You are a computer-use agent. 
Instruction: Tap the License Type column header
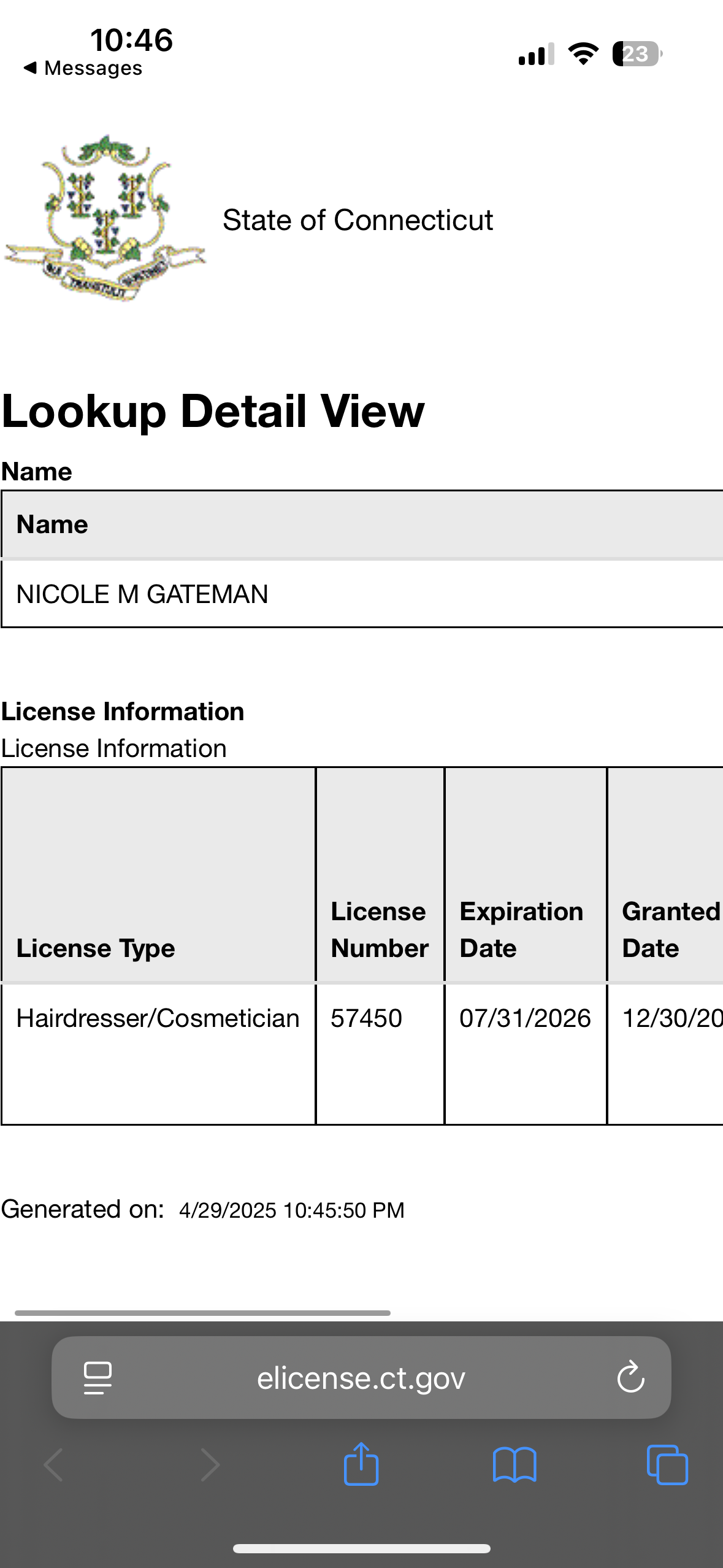click(x=96, y=948)
